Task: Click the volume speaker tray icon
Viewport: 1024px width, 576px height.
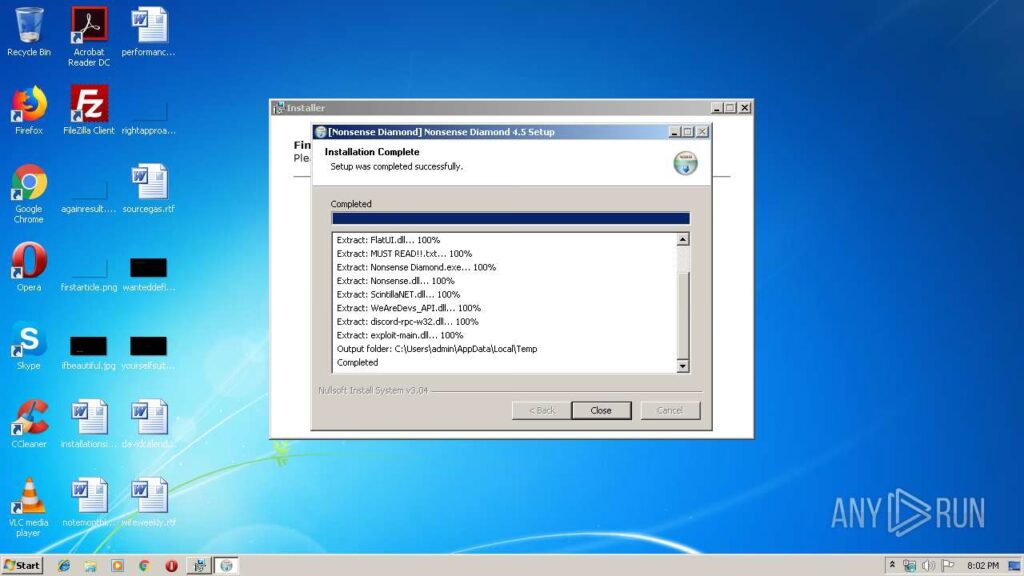Action: [x=928, y=566]
